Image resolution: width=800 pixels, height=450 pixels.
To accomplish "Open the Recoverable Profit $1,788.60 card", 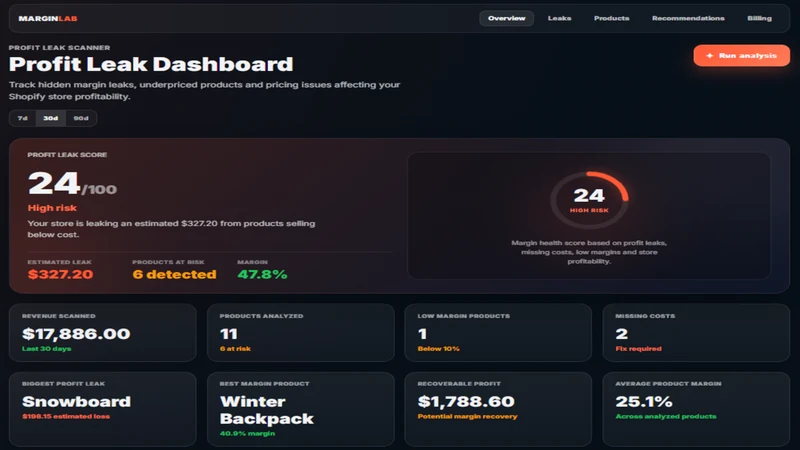I will pyautogui.click(x=498, y=409).
